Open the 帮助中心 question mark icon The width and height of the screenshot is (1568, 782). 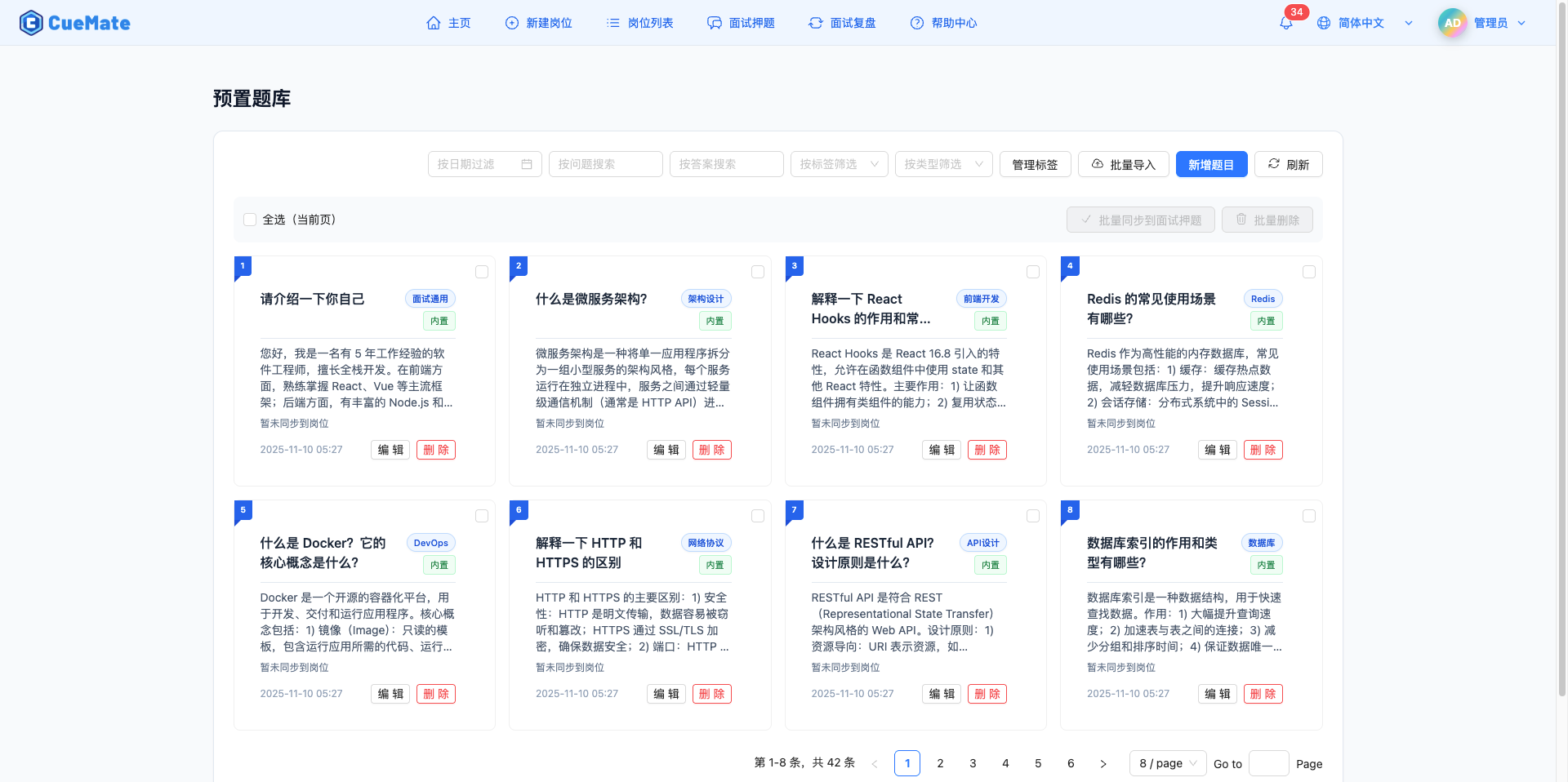pyautogui.click(x=916, y=23)
